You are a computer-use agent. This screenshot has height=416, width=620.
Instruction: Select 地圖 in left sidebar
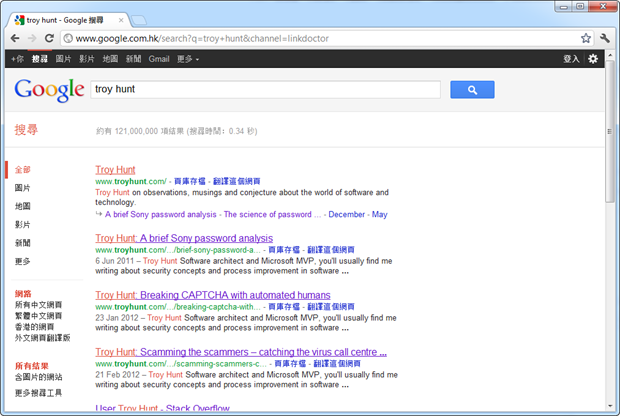click(x=23, y=206)
